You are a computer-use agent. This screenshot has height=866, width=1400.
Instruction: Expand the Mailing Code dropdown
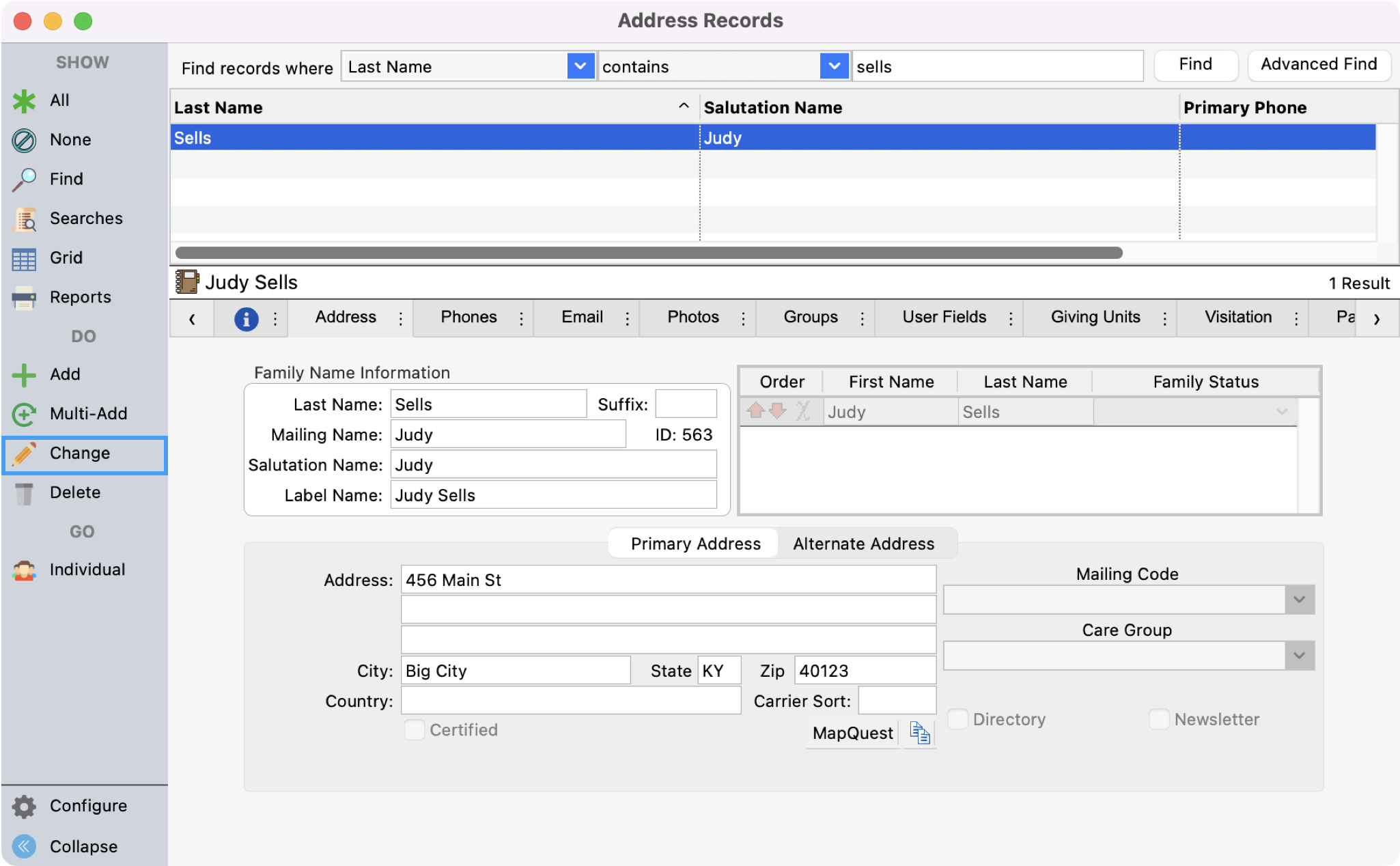[x=1299, y=600]
